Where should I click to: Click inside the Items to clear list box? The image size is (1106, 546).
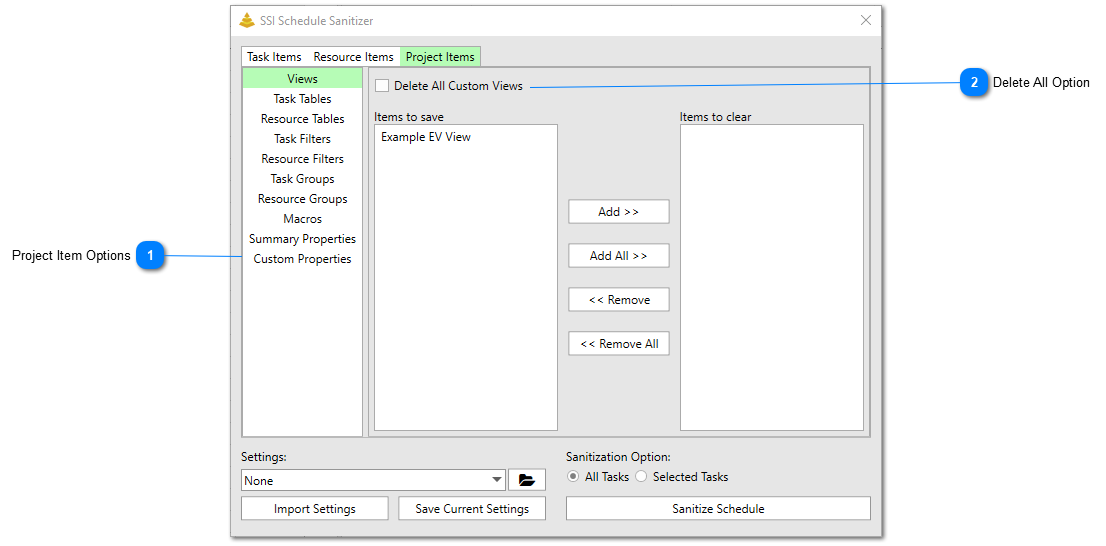(x=772, y=277)
